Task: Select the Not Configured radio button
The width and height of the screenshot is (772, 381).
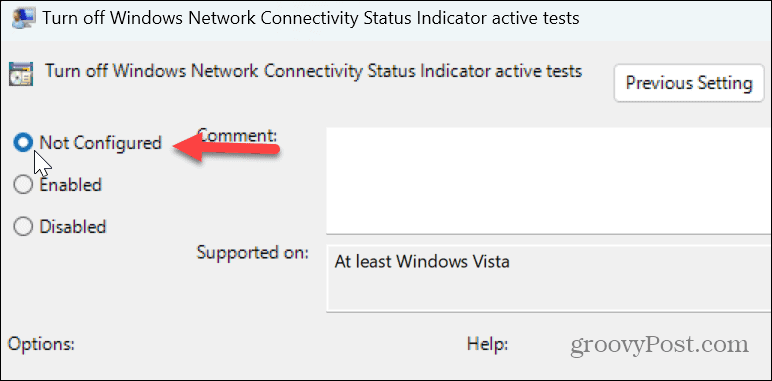Action: click(x=23, y=143)
